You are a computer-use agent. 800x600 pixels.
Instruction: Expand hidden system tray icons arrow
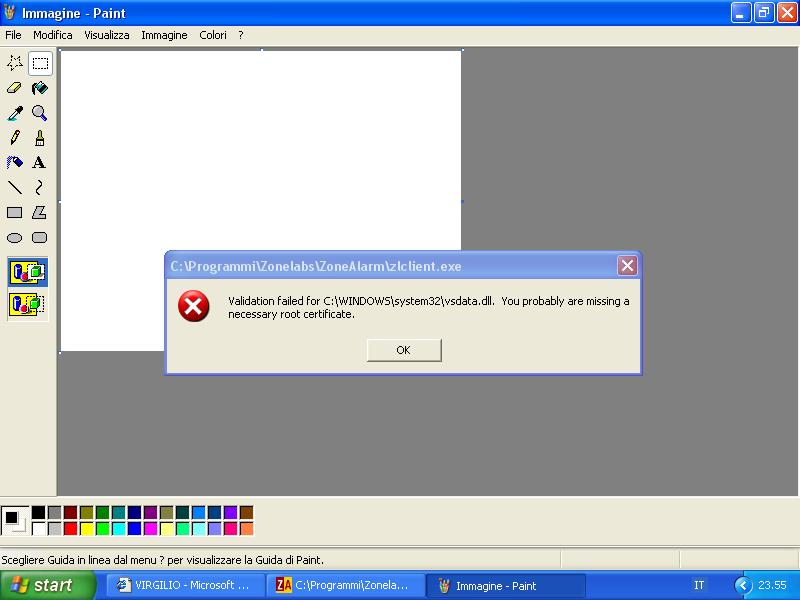tap(743, 585)
